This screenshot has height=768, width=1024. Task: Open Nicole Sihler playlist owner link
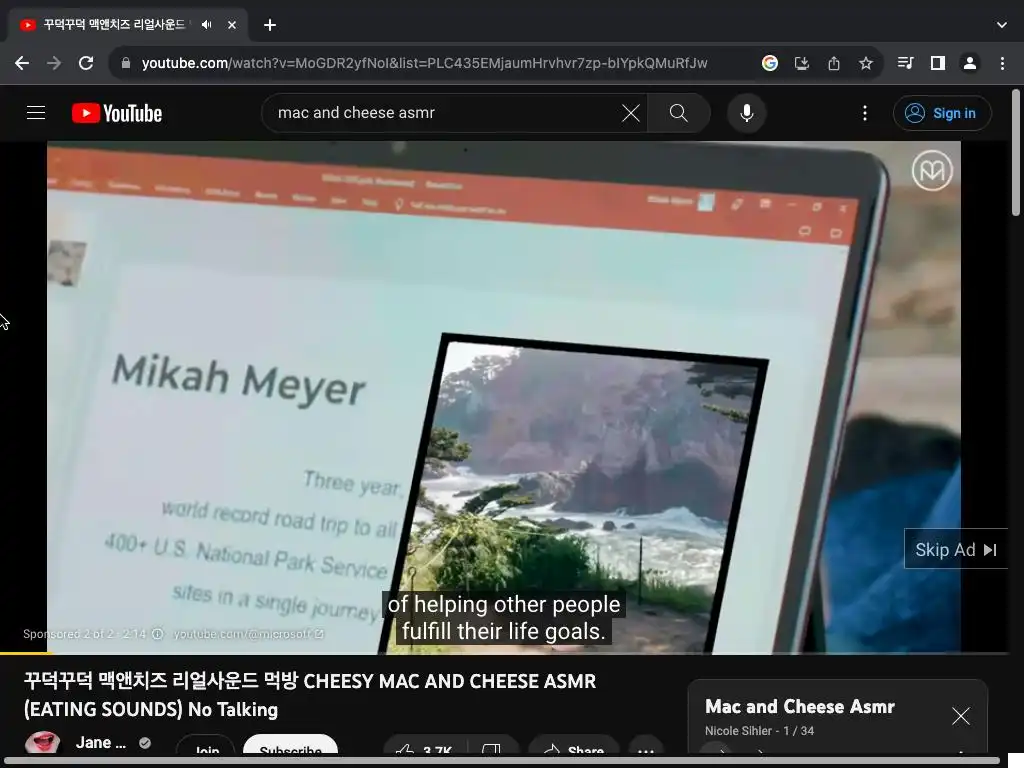pyautogui.click(x=738, y=731)
